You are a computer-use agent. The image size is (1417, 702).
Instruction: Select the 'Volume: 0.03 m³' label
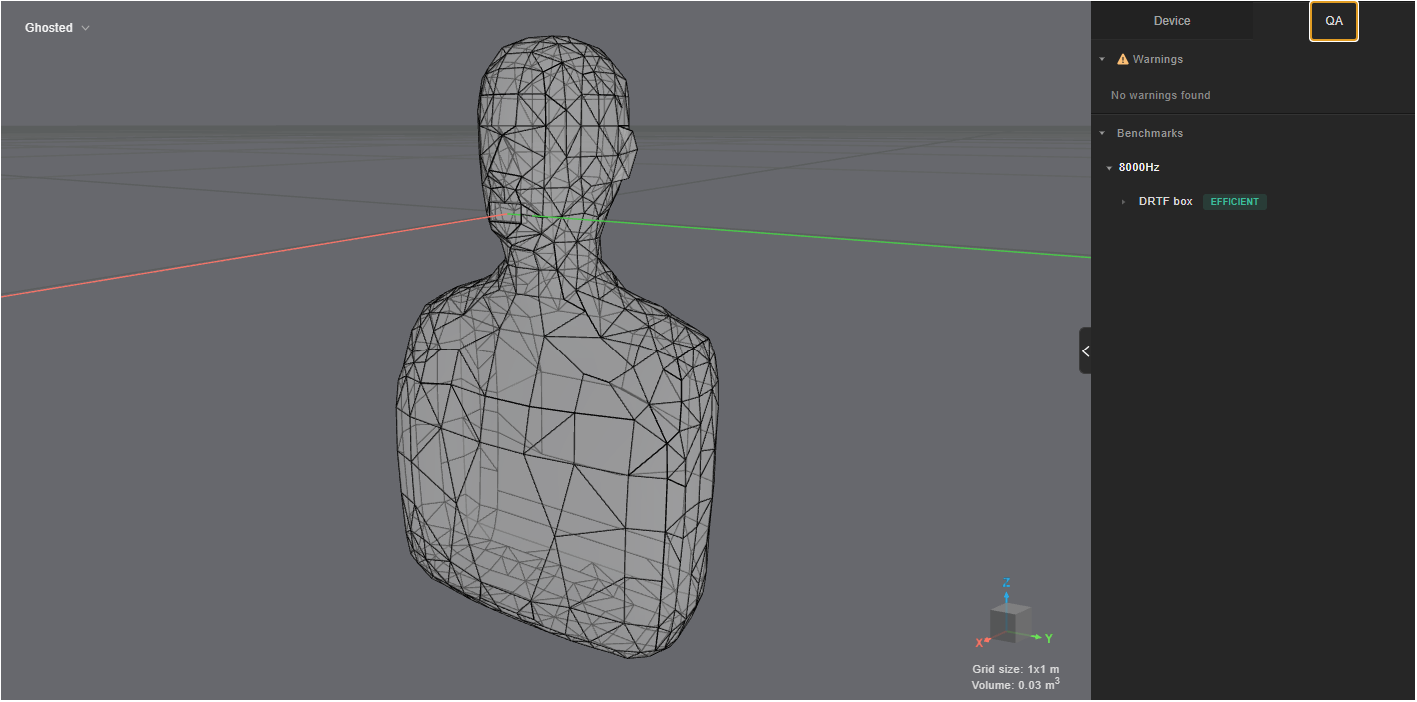(1015, 685)
